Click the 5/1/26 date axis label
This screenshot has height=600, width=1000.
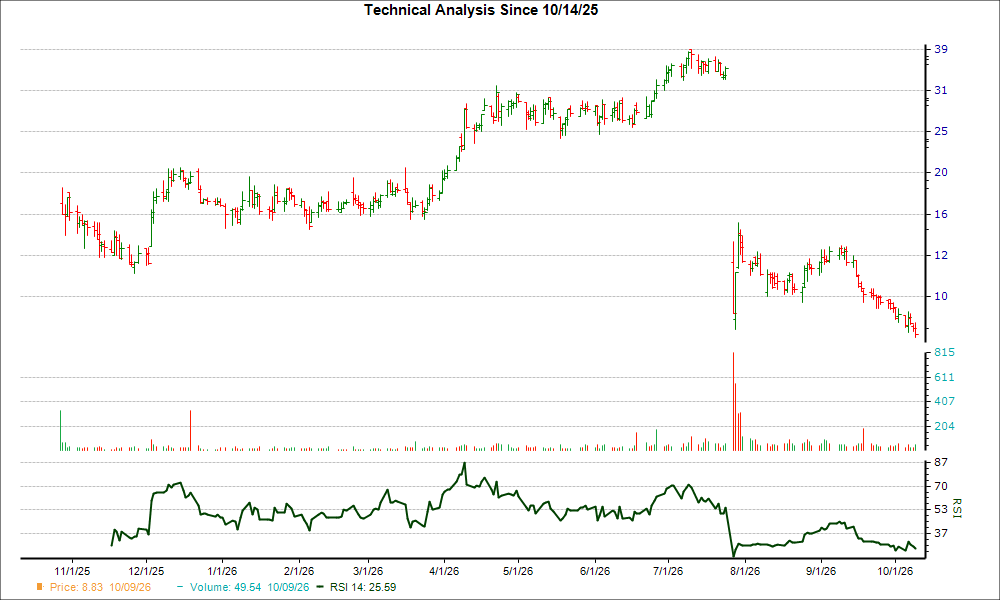pyautogui.click(x=518, y=571)
